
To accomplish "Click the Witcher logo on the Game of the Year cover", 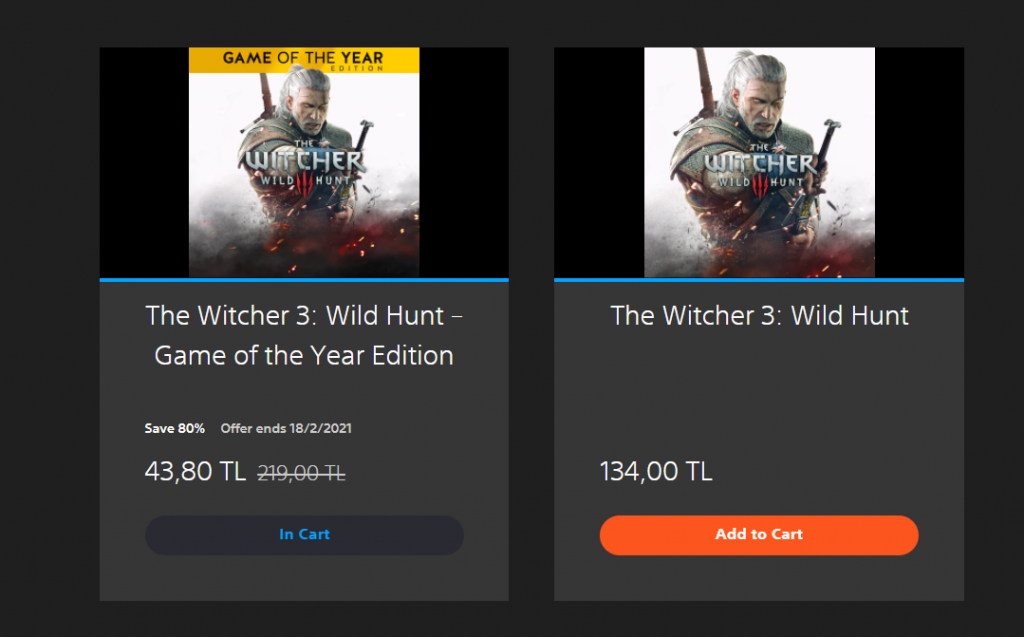I will [x=304, y=163].
